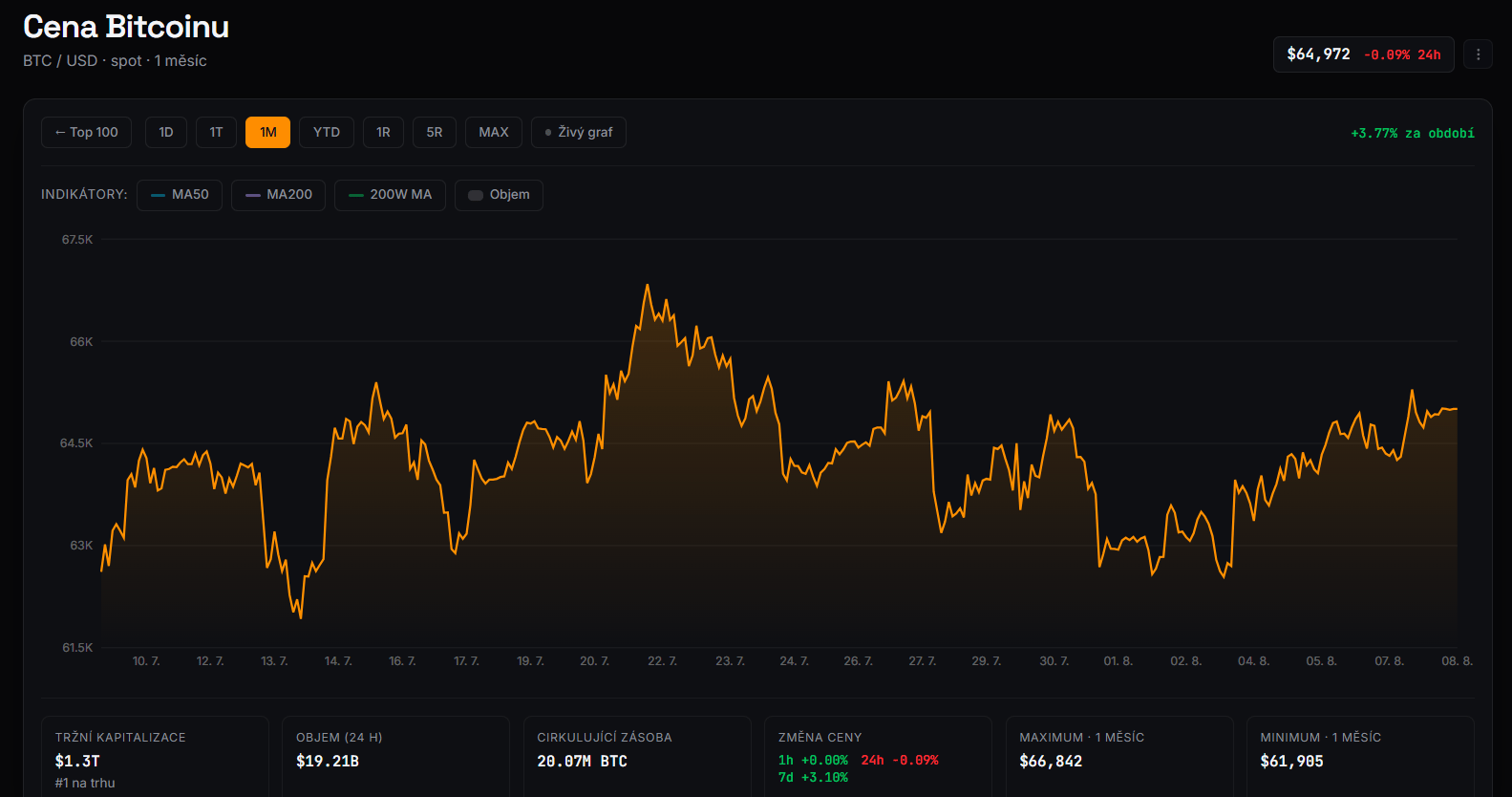Toggle the Objem volume indicator

pos(499,195)
